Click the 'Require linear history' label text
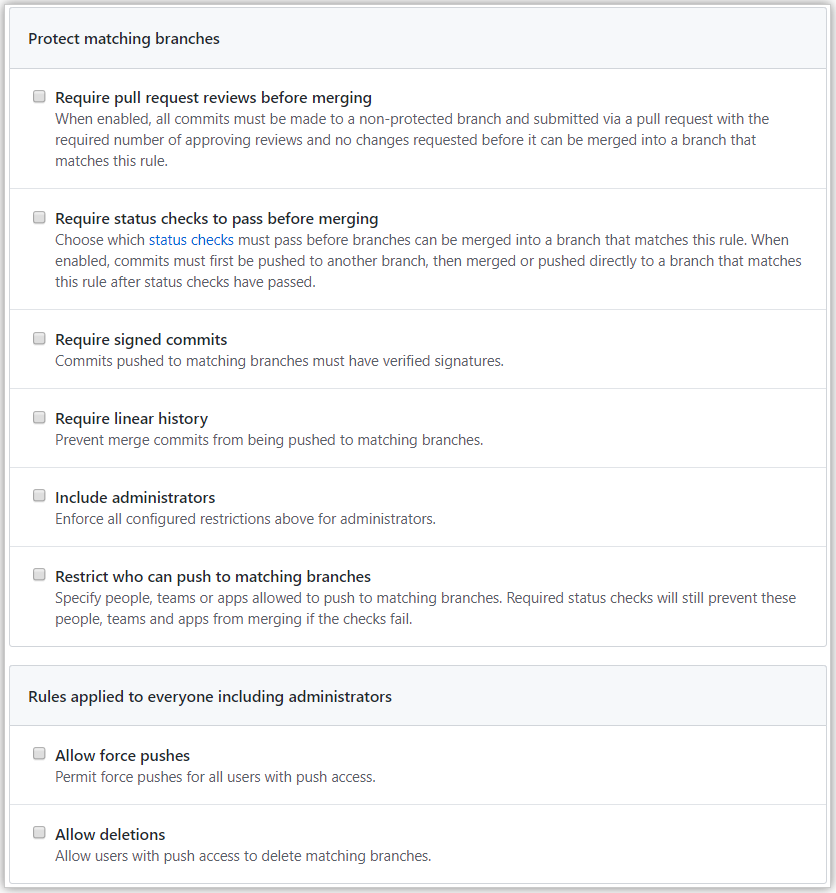Screen dimensions: 836x893 coord(132,419)
